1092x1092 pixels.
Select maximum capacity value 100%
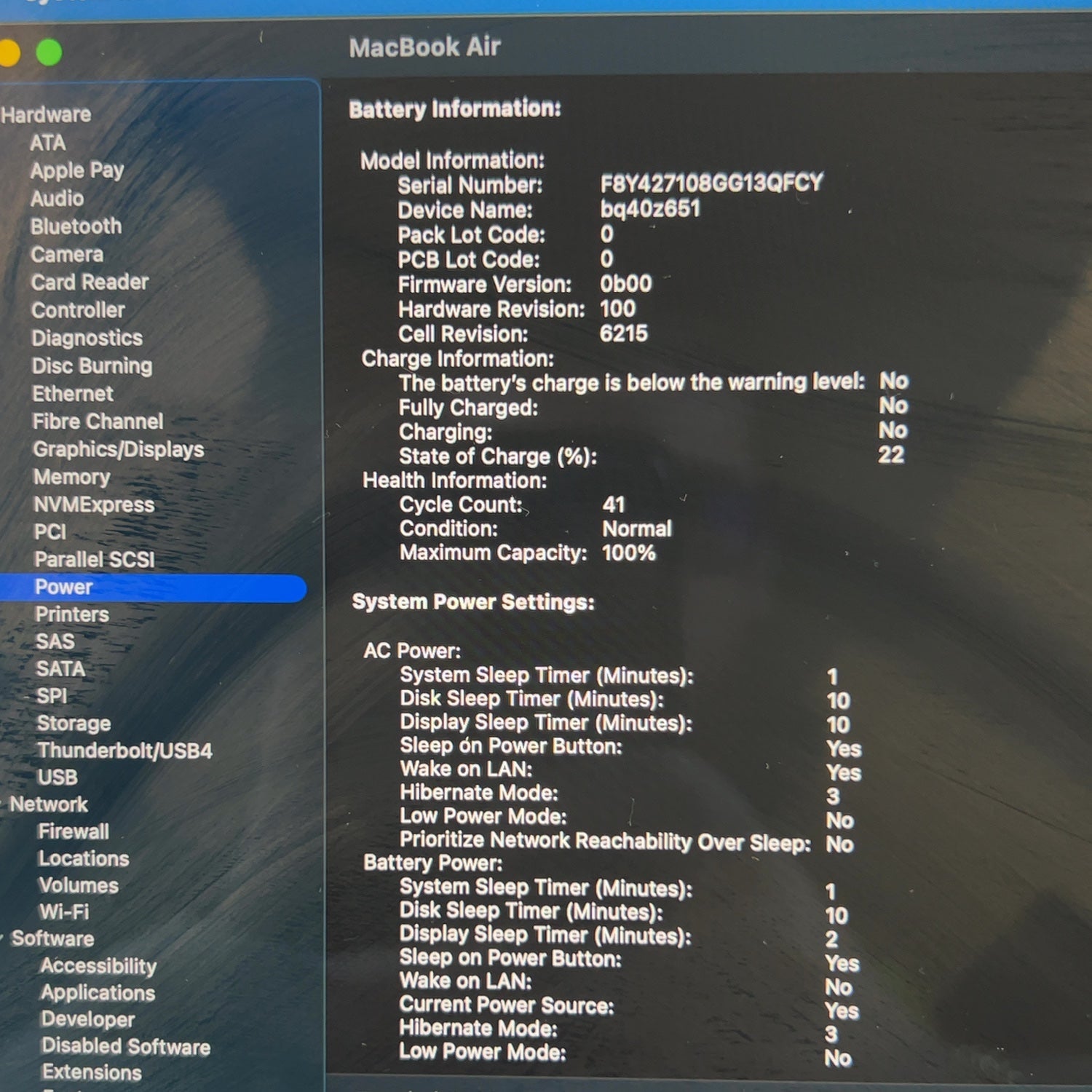point(629,553)
